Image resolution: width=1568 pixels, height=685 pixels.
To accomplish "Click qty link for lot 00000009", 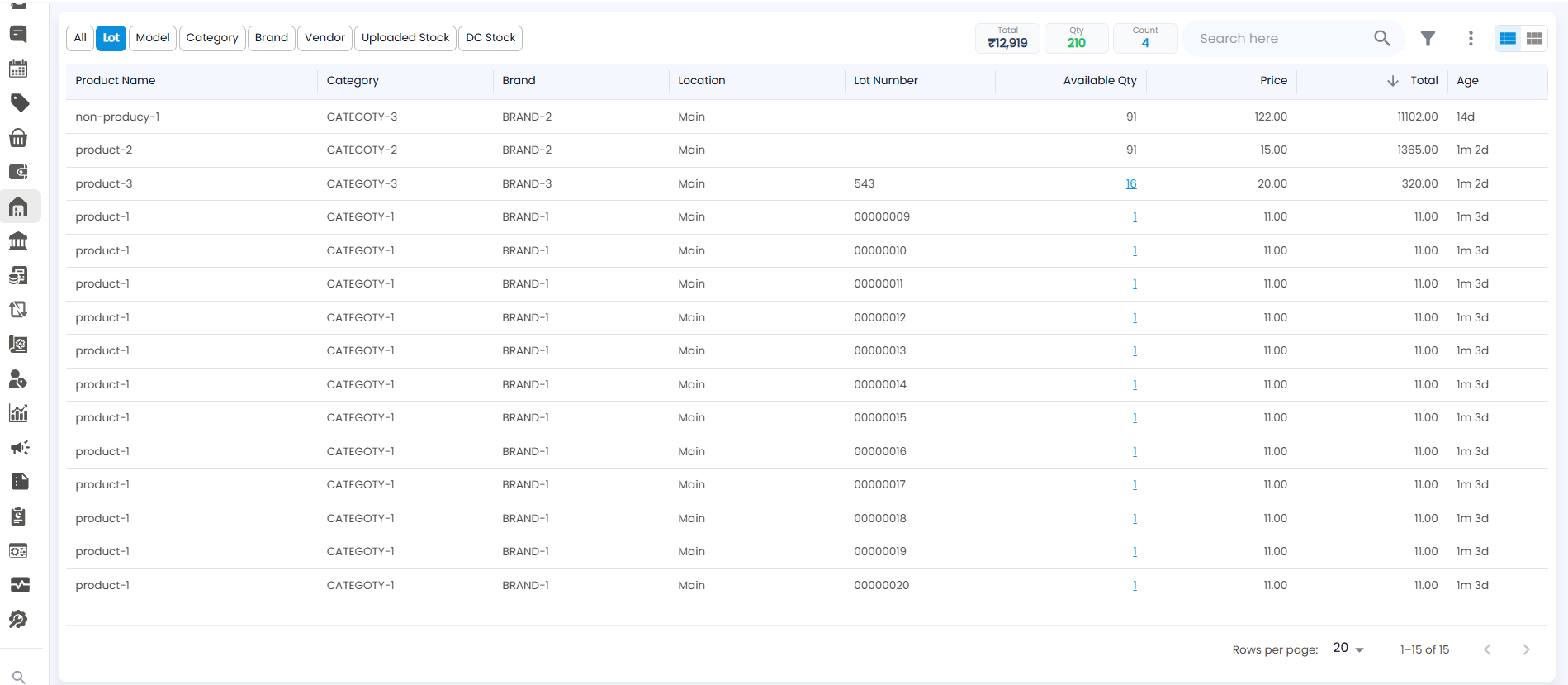I will pyautogui.click(x=1135, y=217).
